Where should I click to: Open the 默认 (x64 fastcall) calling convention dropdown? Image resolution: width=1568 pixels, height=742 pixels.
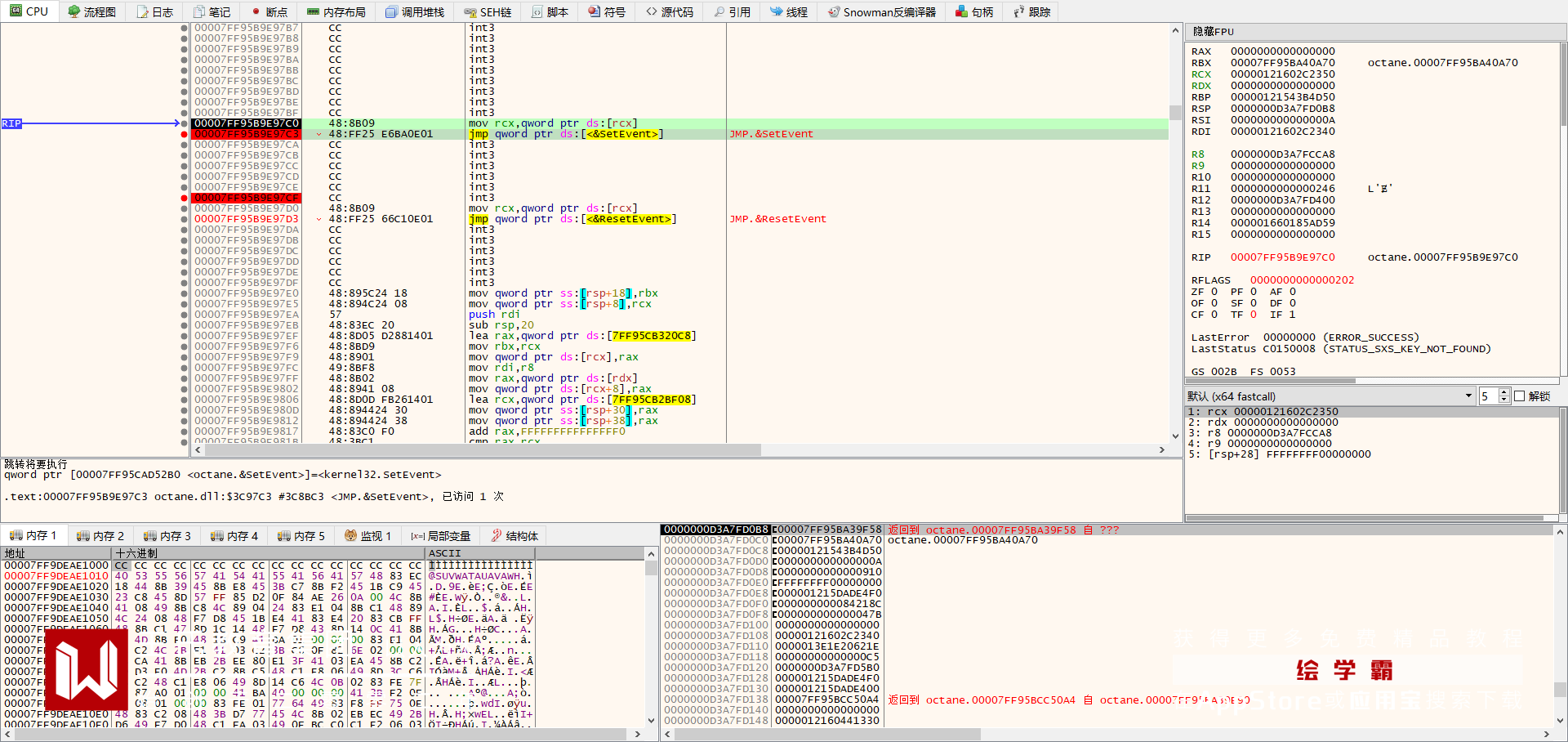1330,396
